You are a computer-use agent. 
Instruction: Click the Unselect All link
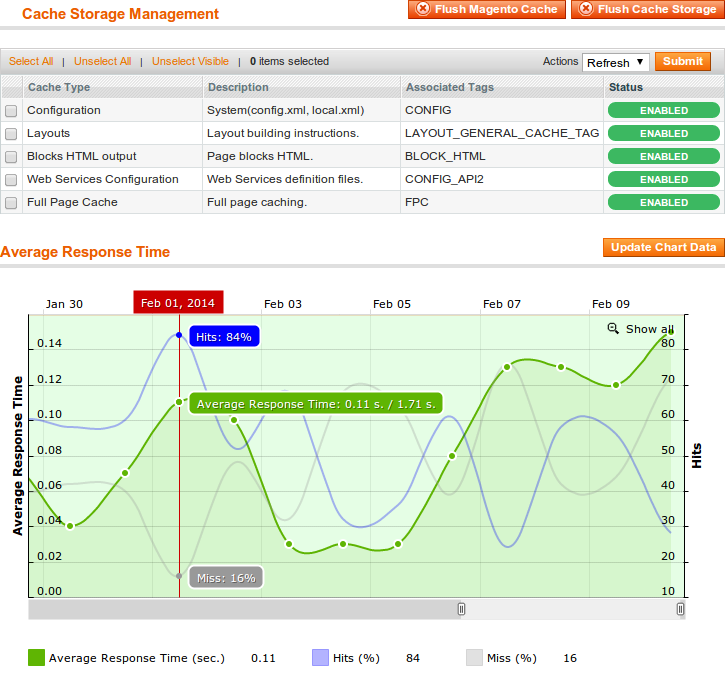[x=103, y=61]
